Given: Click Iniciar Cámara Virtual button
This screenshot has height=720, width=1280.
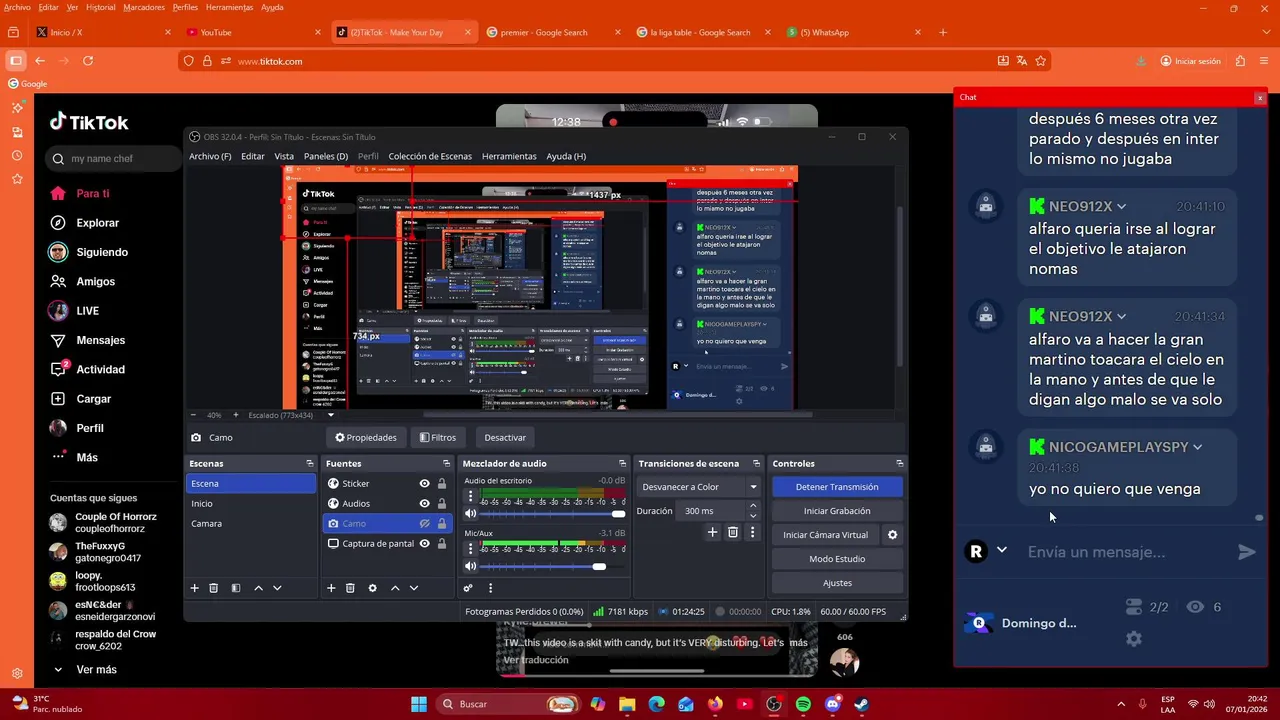Looking at the screenshot, I should click(x=825, y=535).
